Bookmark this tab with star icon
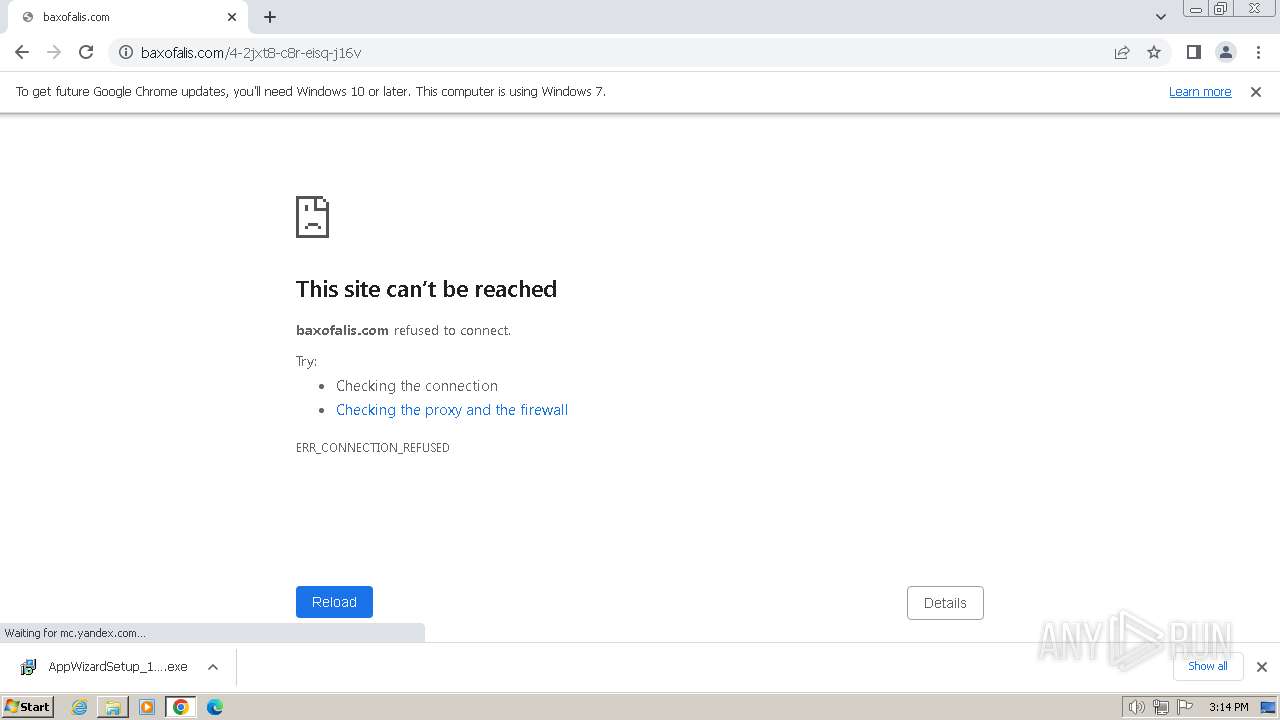Image resolution: width=1280 pixels, height=720 pixels. pyautogui.click(x=1154, y=52)
